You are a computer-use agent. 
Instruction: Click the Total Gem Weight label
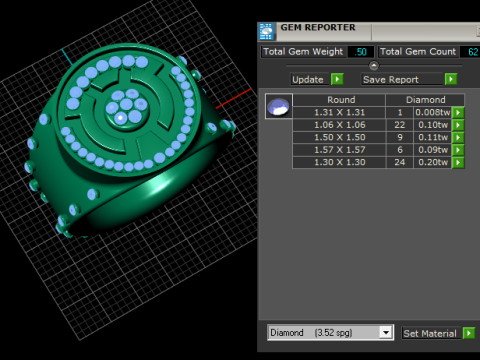[303, 52]
